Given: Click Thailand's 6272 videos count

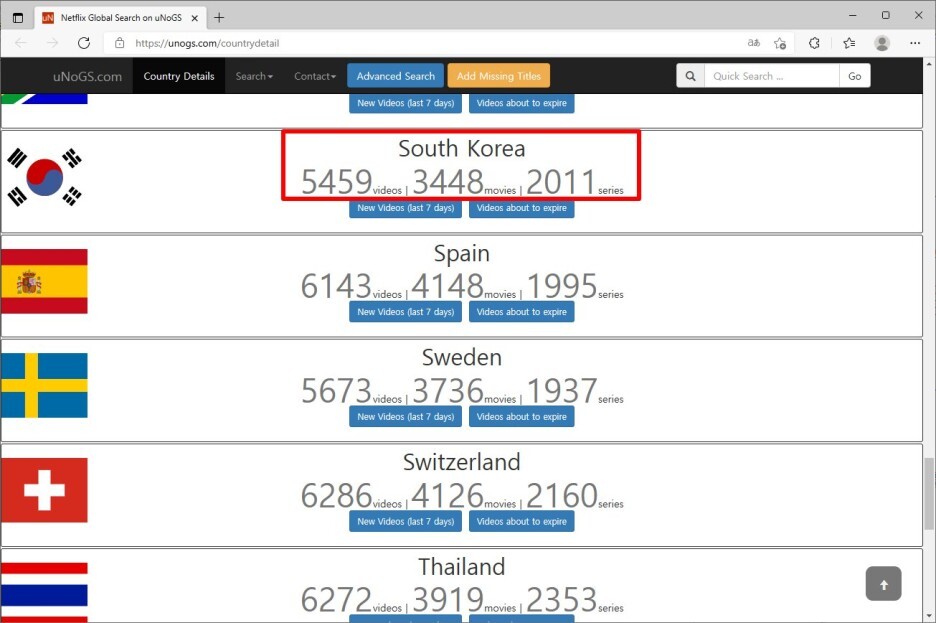Looking at the screenshot, I should 337,600.
